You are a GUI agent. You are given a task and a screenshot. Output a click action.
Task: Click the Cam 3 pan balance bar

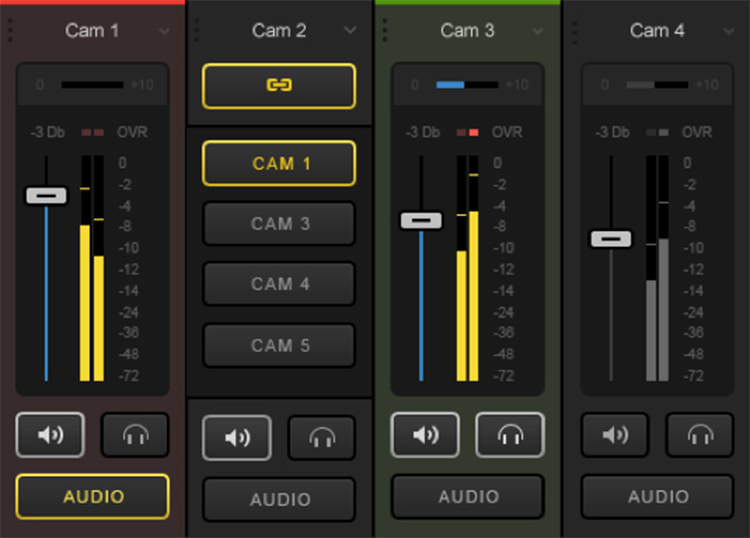(x=467, y=85)
